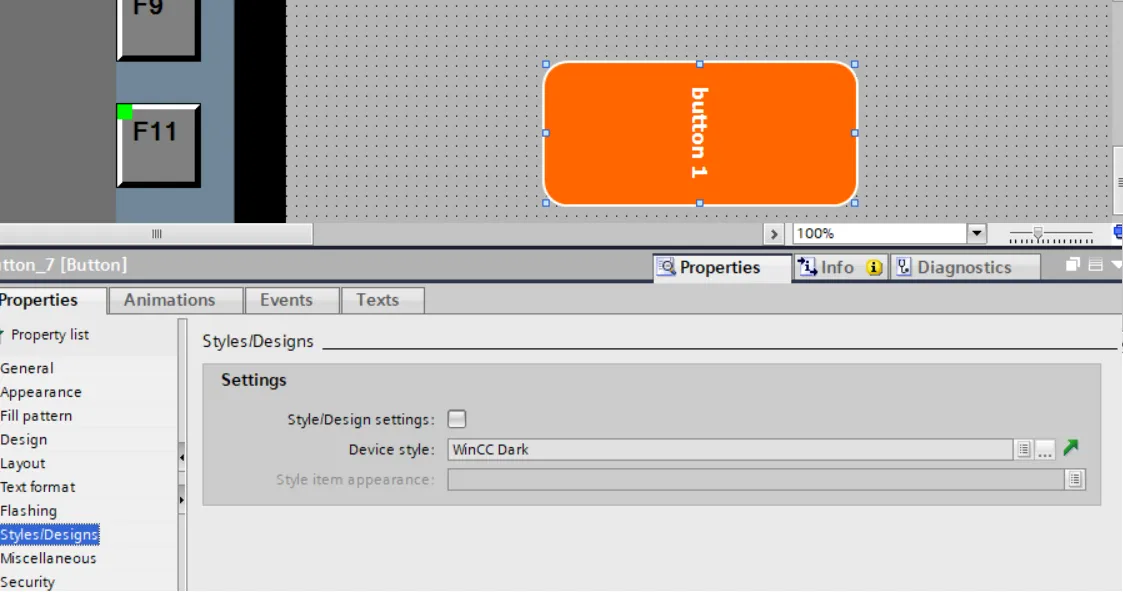Screen dimensions: 1123x592
Task: Open the Device style list icon
Action: point(1023,450)
